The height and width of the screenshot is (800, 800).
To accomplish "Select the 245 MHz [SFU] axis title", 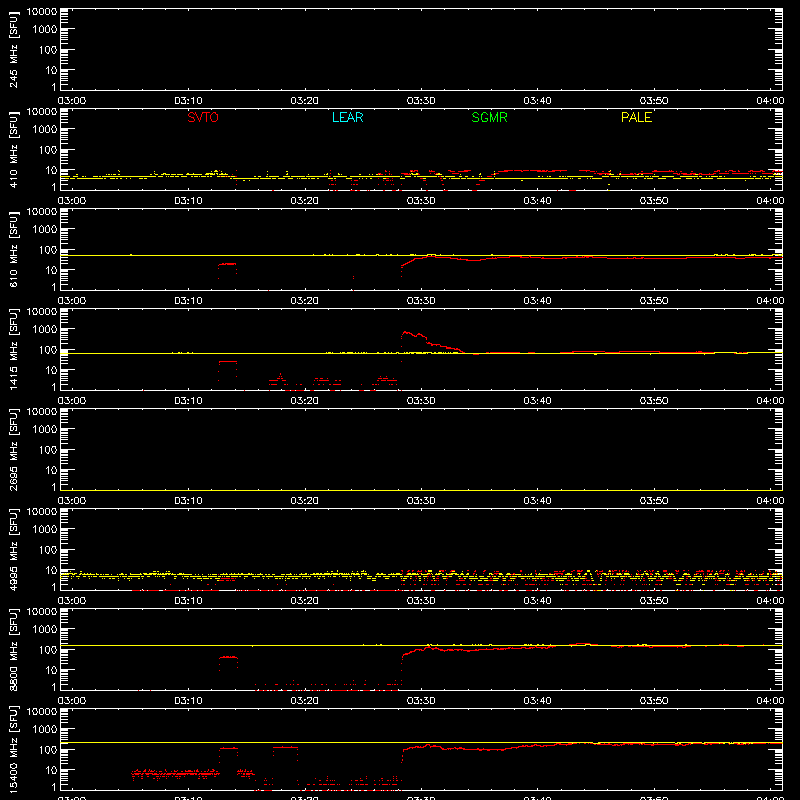I will pyautogui.click(x=13, y=49).
